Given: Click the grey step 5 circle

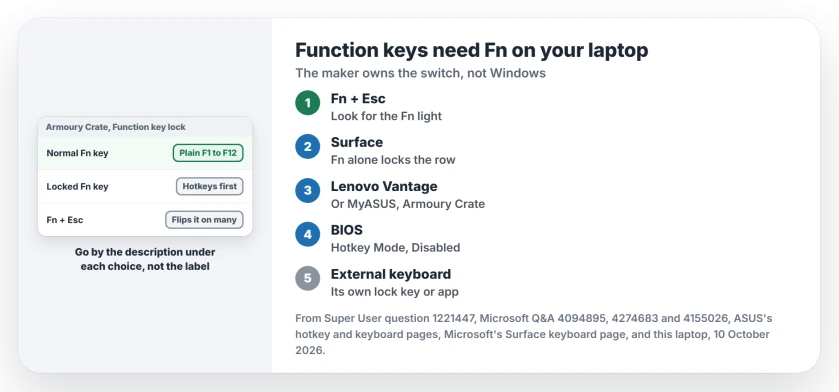Looking at the screenshot, I should tap(308, 278).
